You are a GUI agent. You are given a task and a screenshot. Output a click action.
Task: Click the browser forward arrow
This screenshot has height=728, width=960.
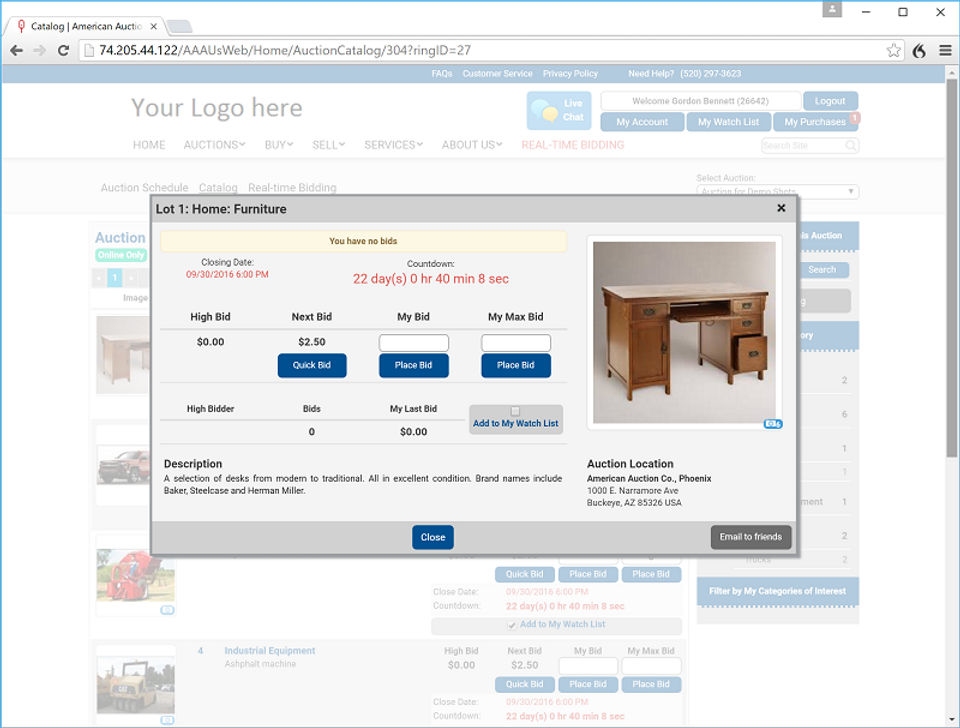40,50
